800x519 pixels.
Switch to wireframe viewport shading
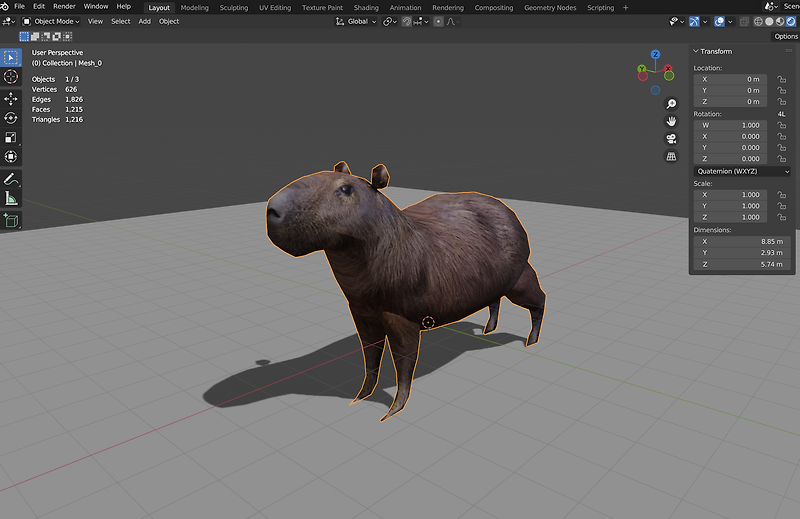click(758, 21)
